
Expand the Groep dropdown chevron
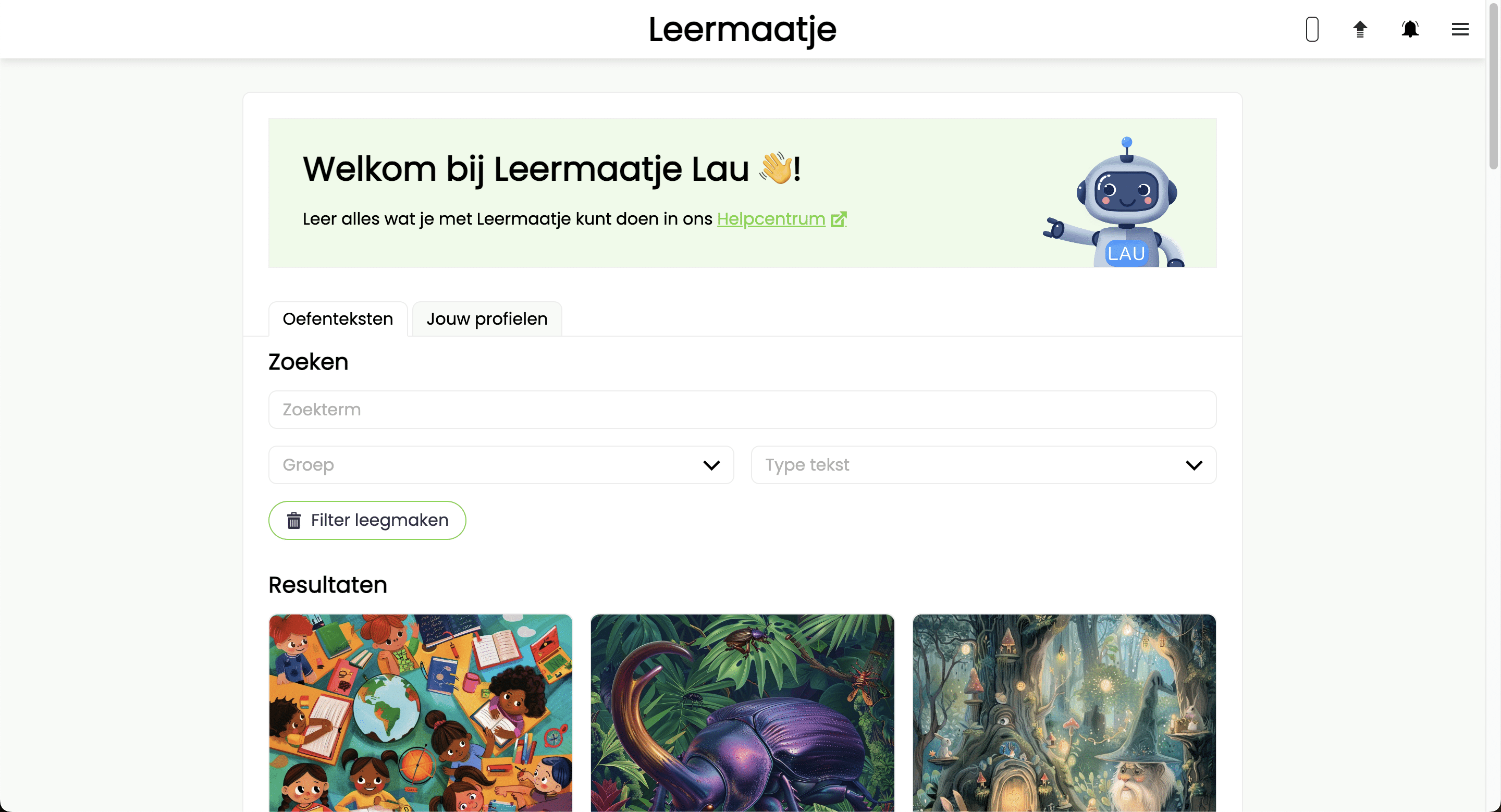711,465
